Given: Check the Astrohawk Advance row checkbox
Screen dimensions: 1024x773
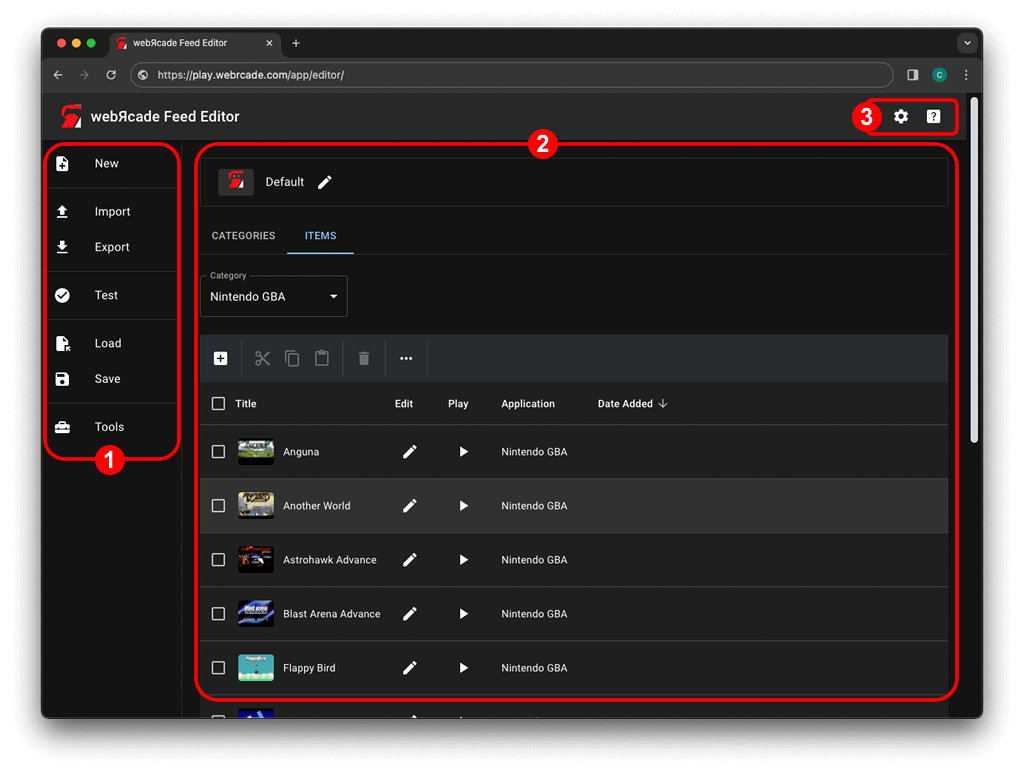Looking at the screenshot, I should coord(218,560).
